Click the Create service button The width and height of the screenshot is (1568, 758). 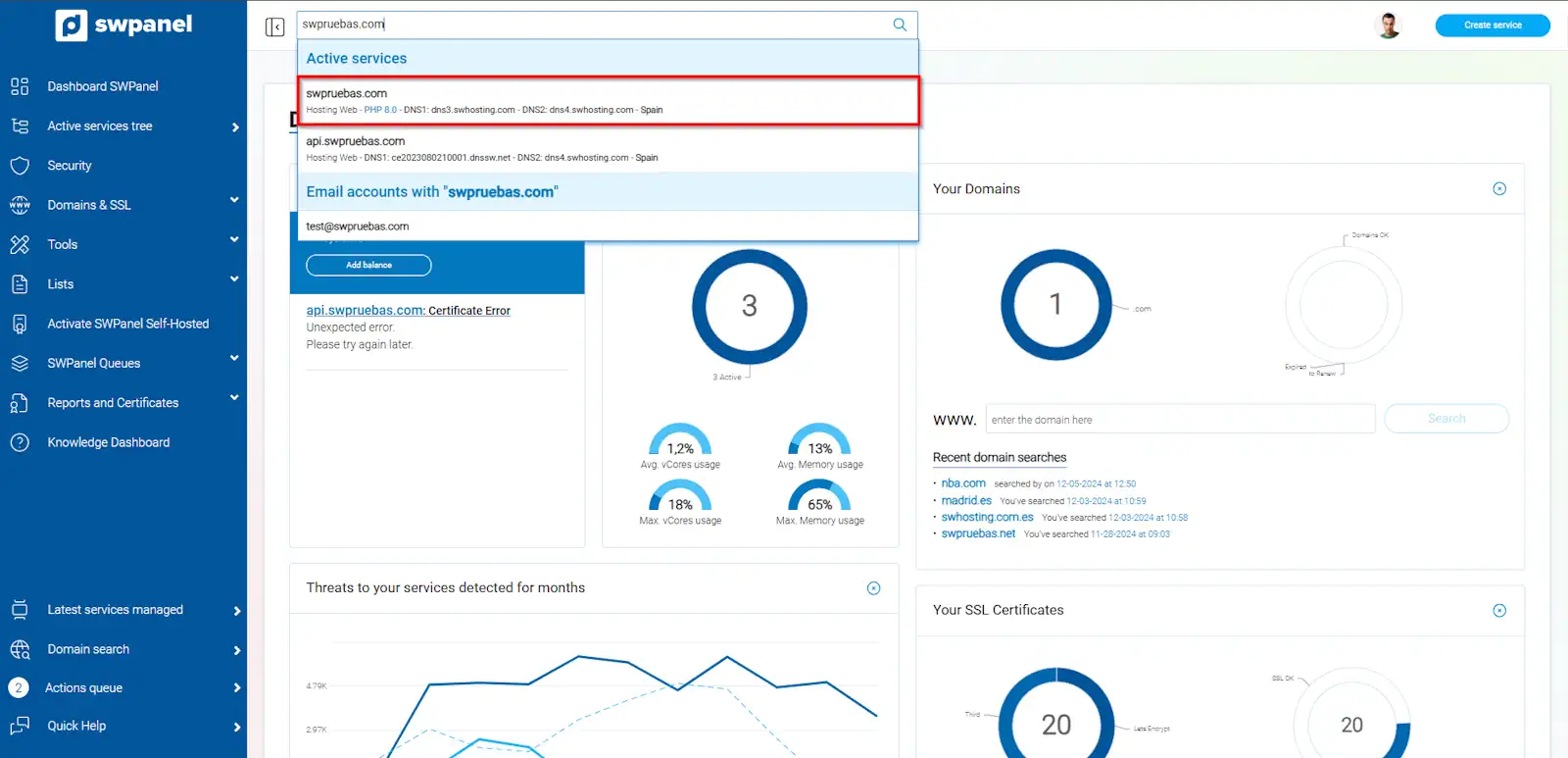(1493, 25)
